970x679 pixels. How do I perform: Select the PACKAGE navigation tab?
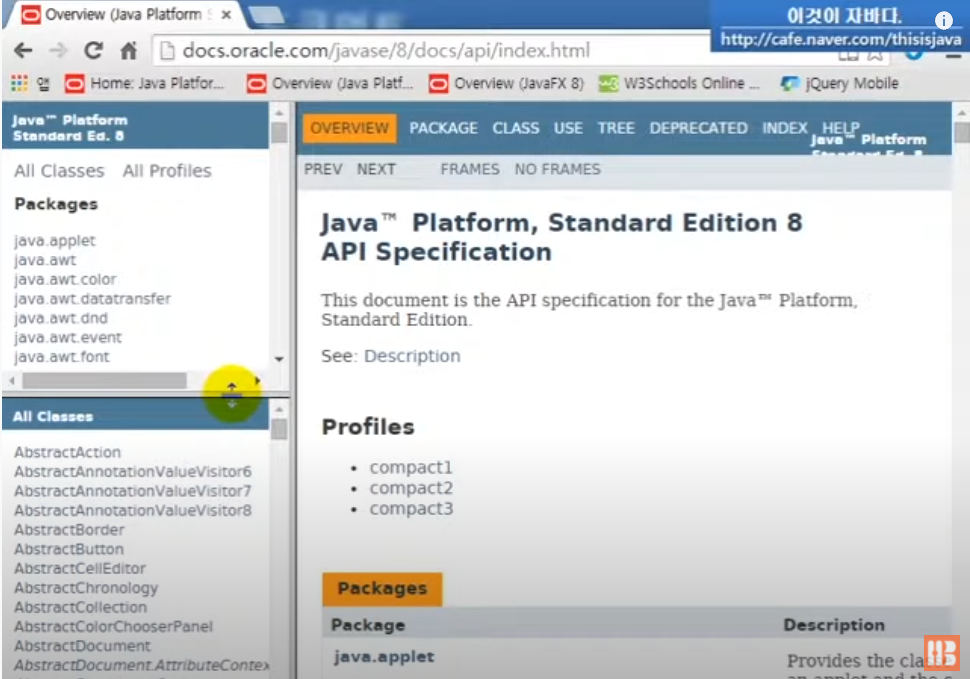point(443,128)
